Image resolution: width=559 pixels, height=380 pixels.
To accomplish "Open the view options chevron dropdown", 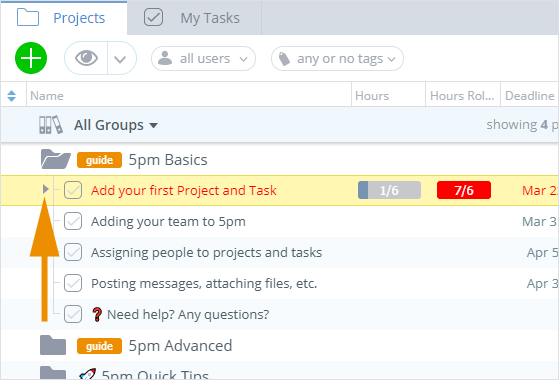I will (x=120, y=59).
